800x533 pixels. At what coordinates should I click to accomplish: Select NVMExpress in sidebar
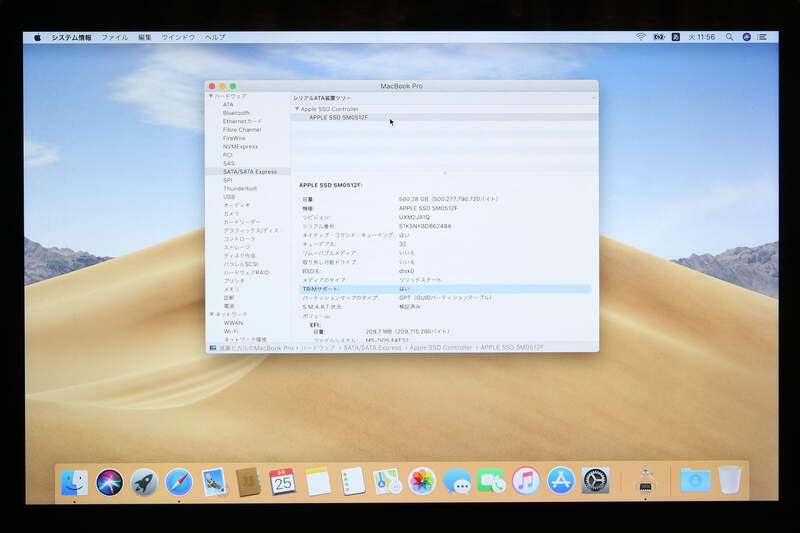tap(240, 146)
